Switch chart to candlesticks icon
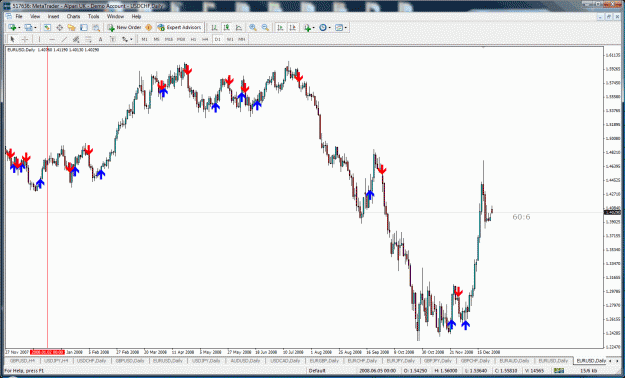 coord(227,28)
